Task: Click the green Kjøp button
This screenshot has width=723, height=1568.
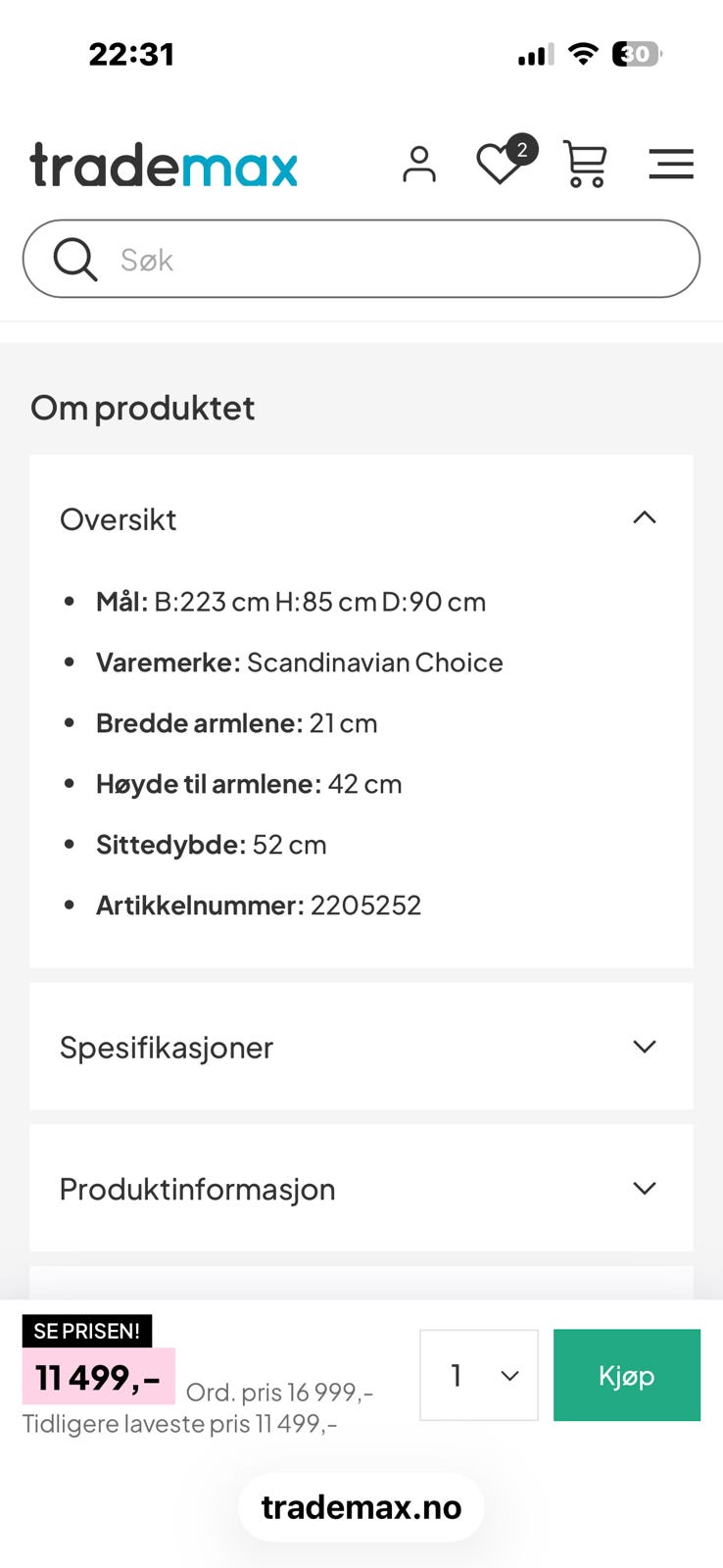Action: (626, 1375)
